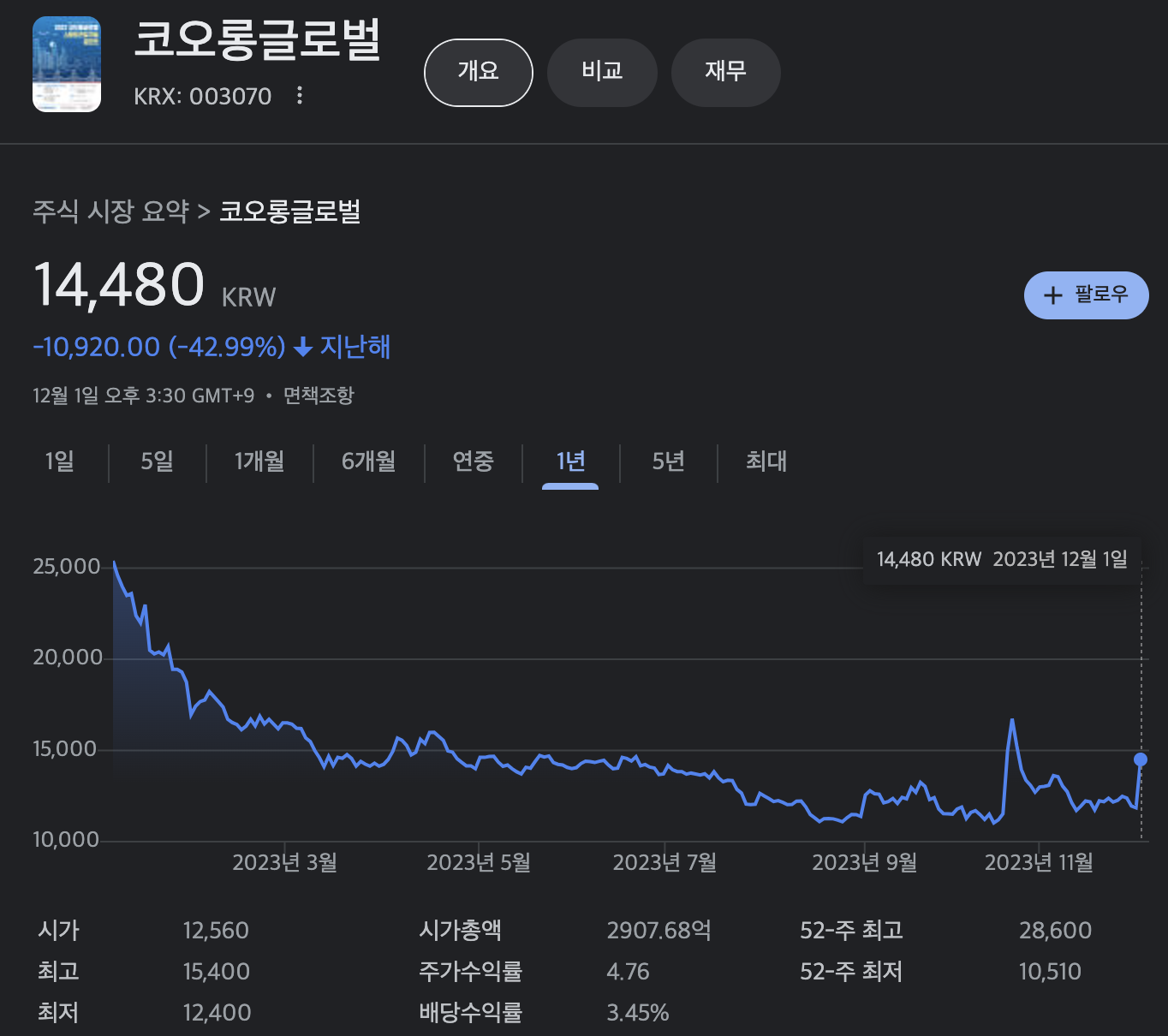
Task: Click the 10,000 y-axis label
Action: coord(66,840)
